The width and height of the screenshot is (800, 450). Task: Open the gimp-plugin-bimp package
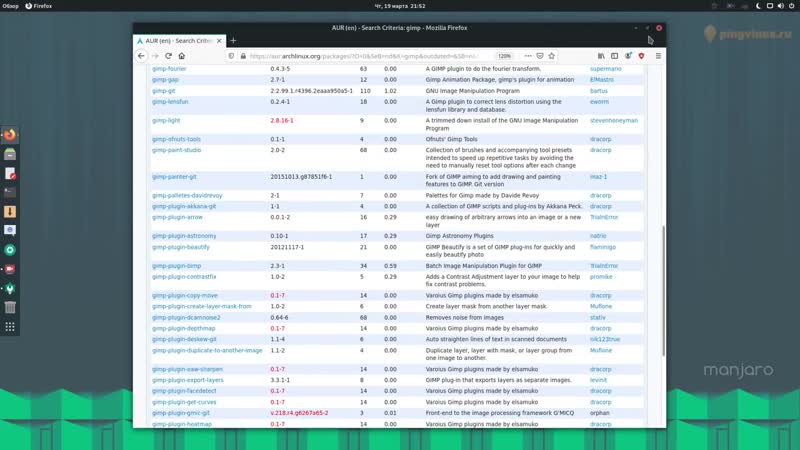[177, 266]
